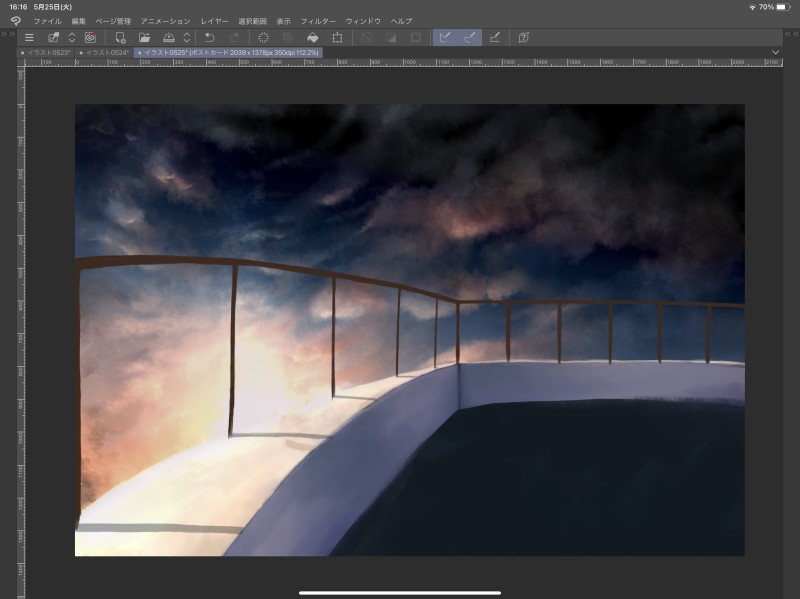Expand the left palette dock arrows
This screenshot has width=800, height=599.
pos(8,34)
